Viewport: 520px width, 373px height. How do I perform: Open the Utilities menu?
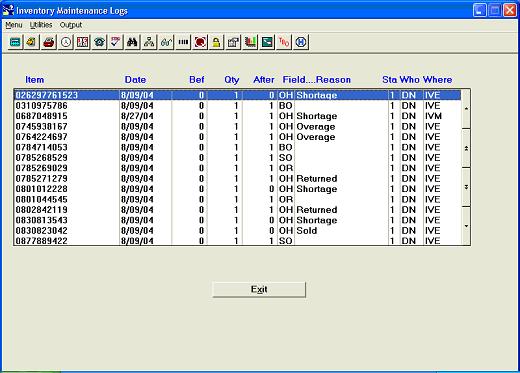click(x=41, y=25)
